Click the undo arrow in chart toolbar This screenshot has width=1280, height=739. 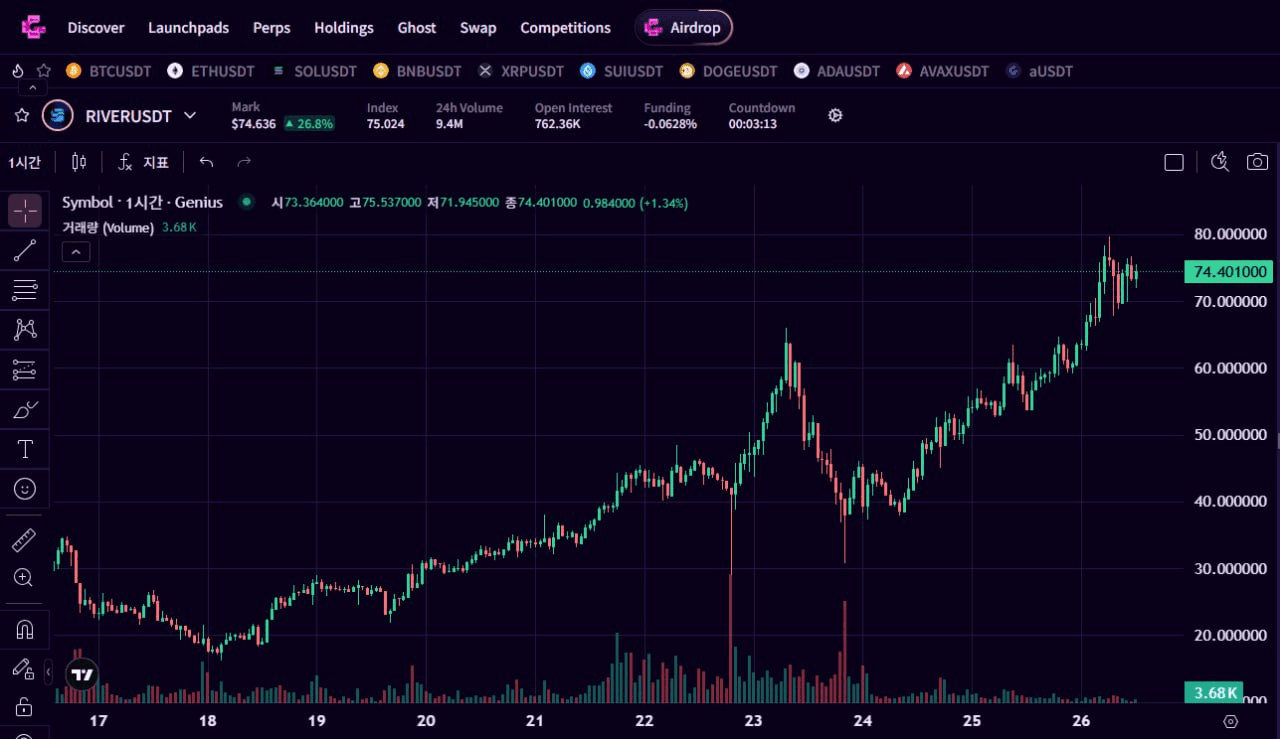pos(206,162)
